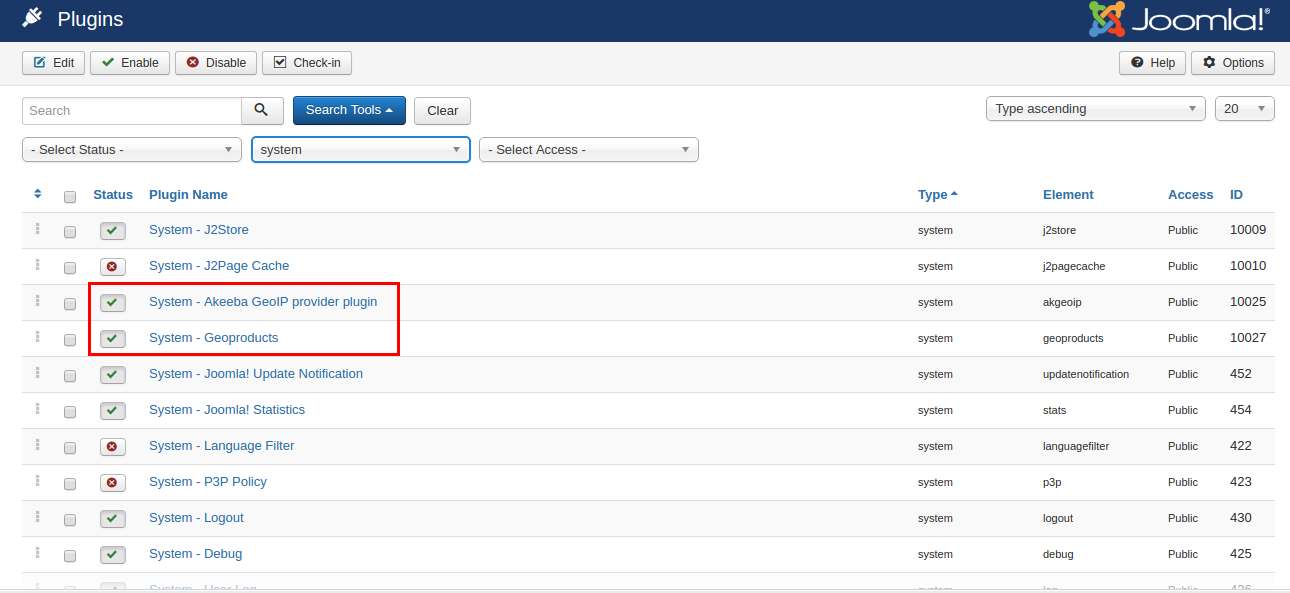Sort by Access column header
This screenshot has width=1290, height=593.
coord(1190,195)
